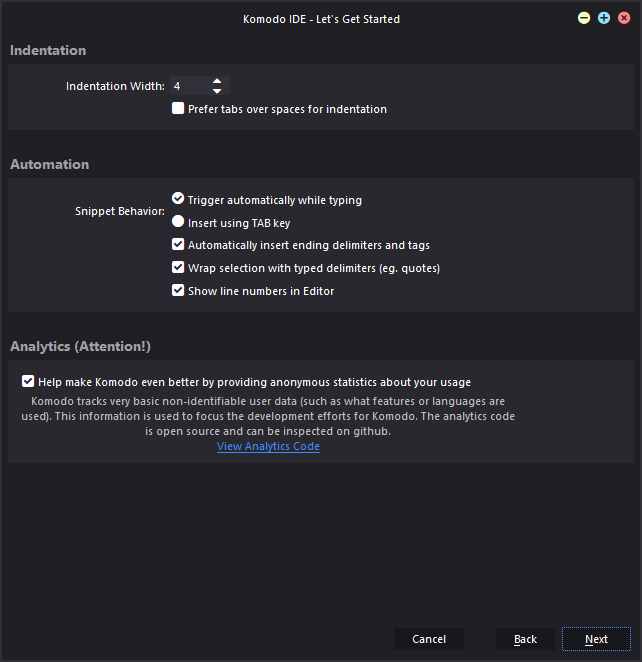Decrease indentation width with down arrow
This screenshot has height=662, width=642.
[x=217, y=91]
